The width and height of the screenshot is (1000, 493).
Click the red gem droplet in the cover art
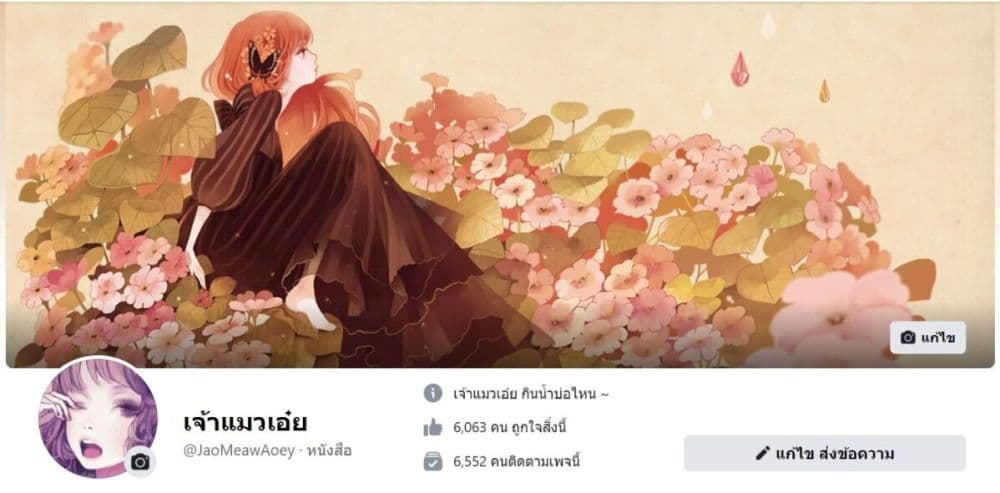tap(739, 69)
